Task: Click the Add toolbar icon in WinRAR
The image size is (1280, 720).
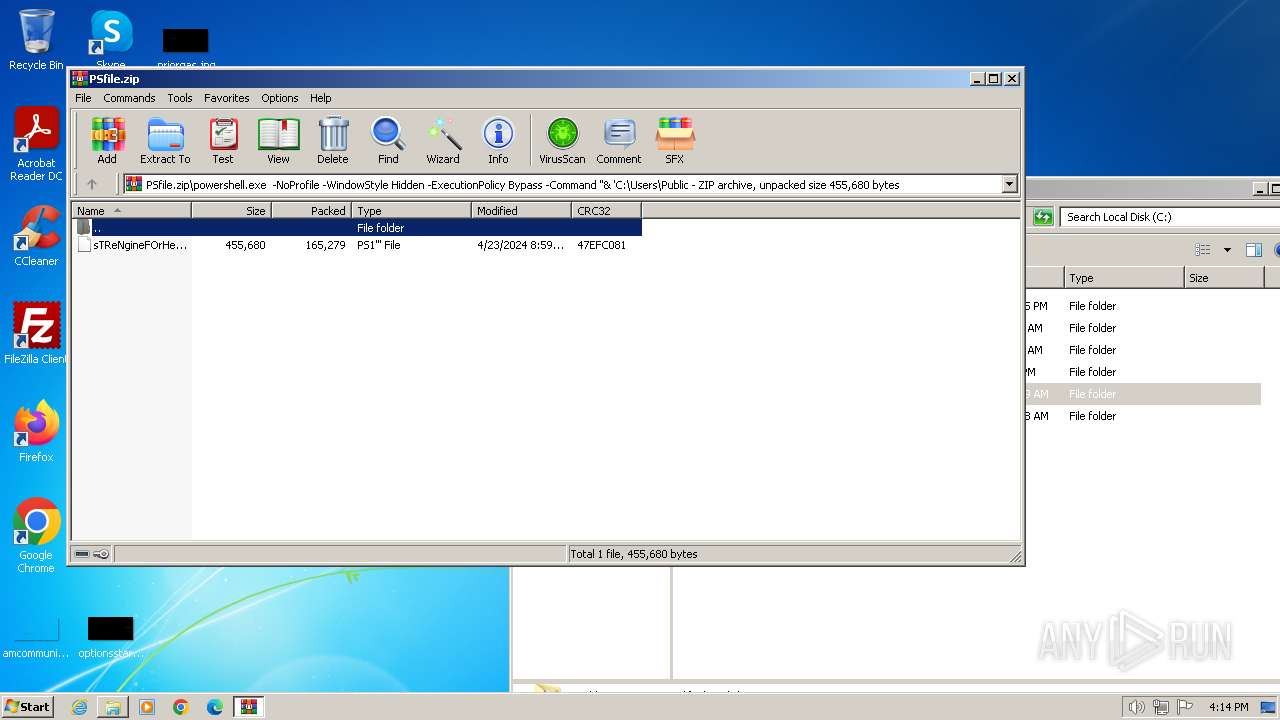Action: point(107,140)
